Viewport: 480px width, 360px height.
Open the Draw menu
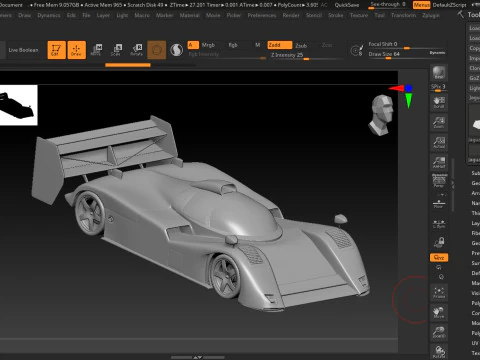coord(24,15)
